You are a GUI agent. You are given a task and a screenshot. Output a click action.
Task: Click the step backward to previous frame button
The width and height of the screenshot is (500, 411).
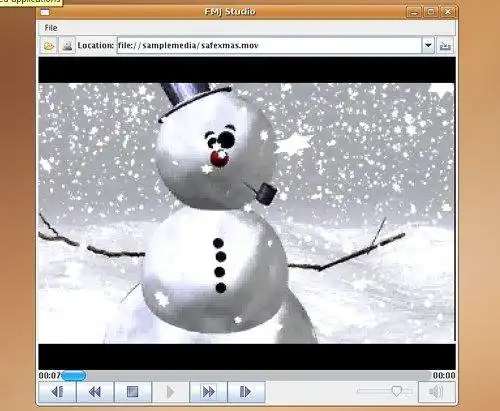click(57, 392)
